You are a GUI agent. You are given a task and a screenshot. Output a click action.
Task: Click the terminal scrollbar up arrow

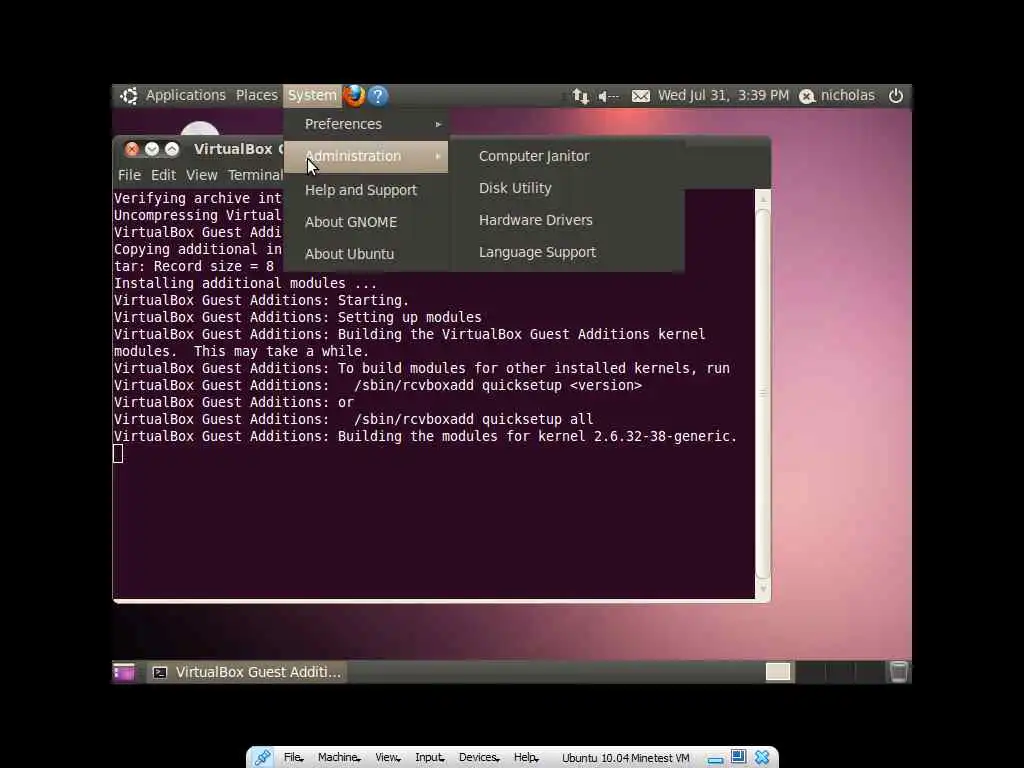point(763,199)
